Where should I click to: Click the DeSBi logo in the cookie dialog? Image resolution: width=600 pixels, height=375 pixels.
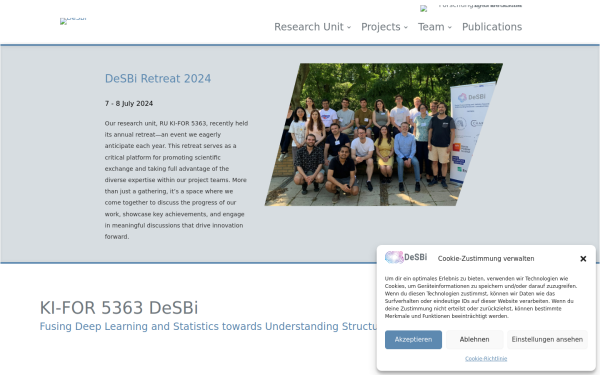point(406,258)
